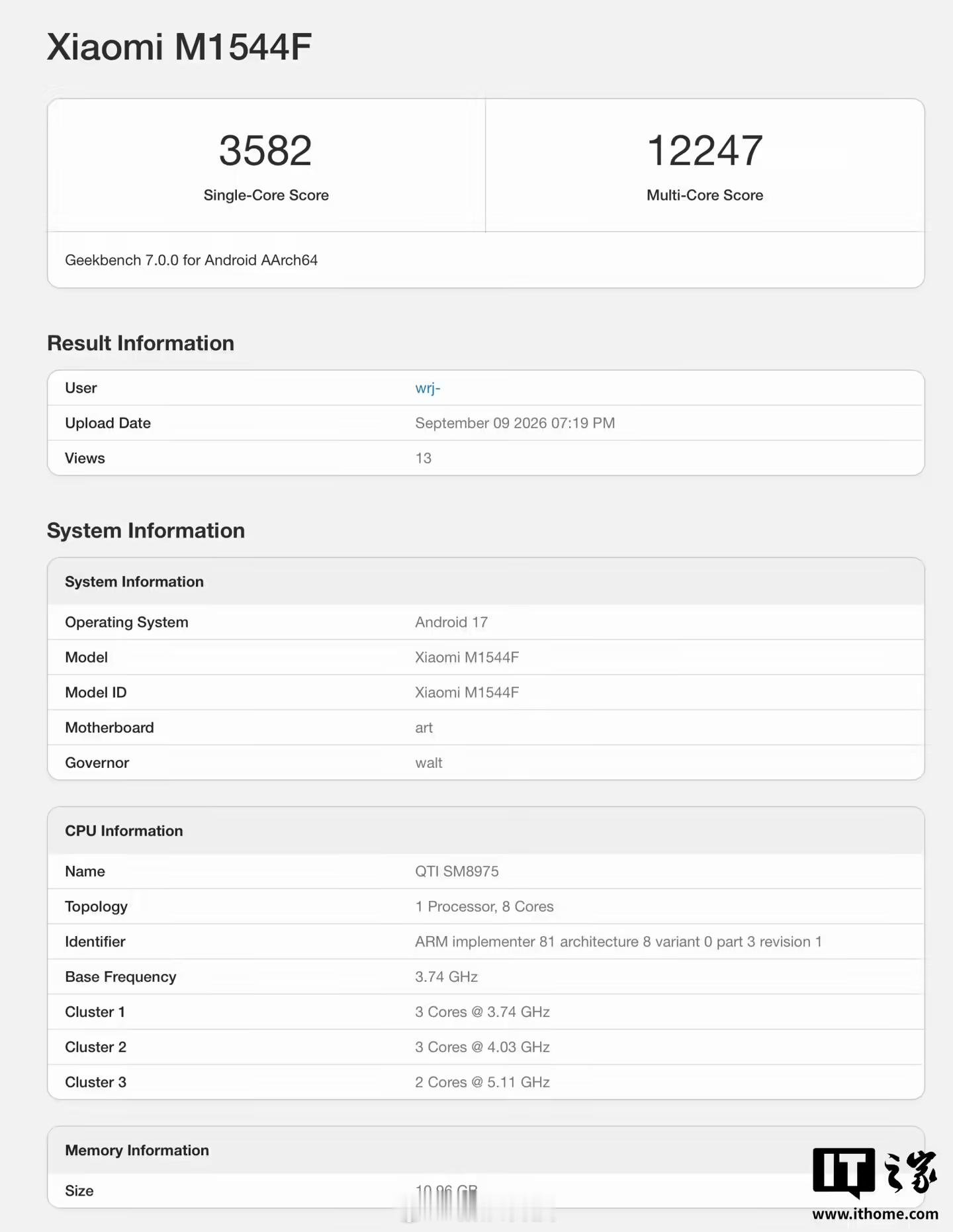The image size is (953, 1232).
Task: Select the multi-core score 12247
Action: click(x=705, y=150)
